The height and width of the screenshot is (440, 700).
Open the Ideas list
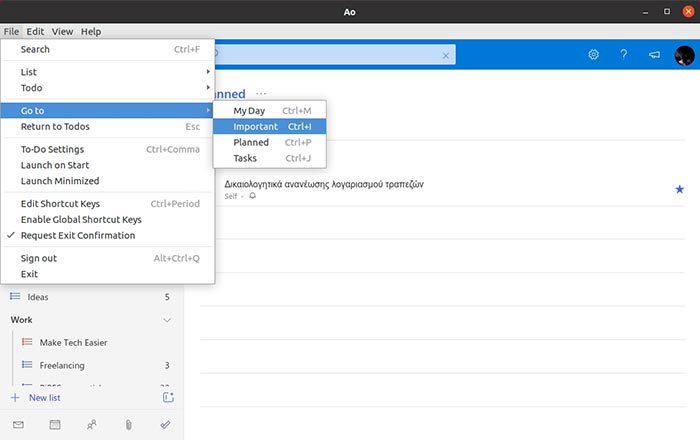click(x=91, y=297)
